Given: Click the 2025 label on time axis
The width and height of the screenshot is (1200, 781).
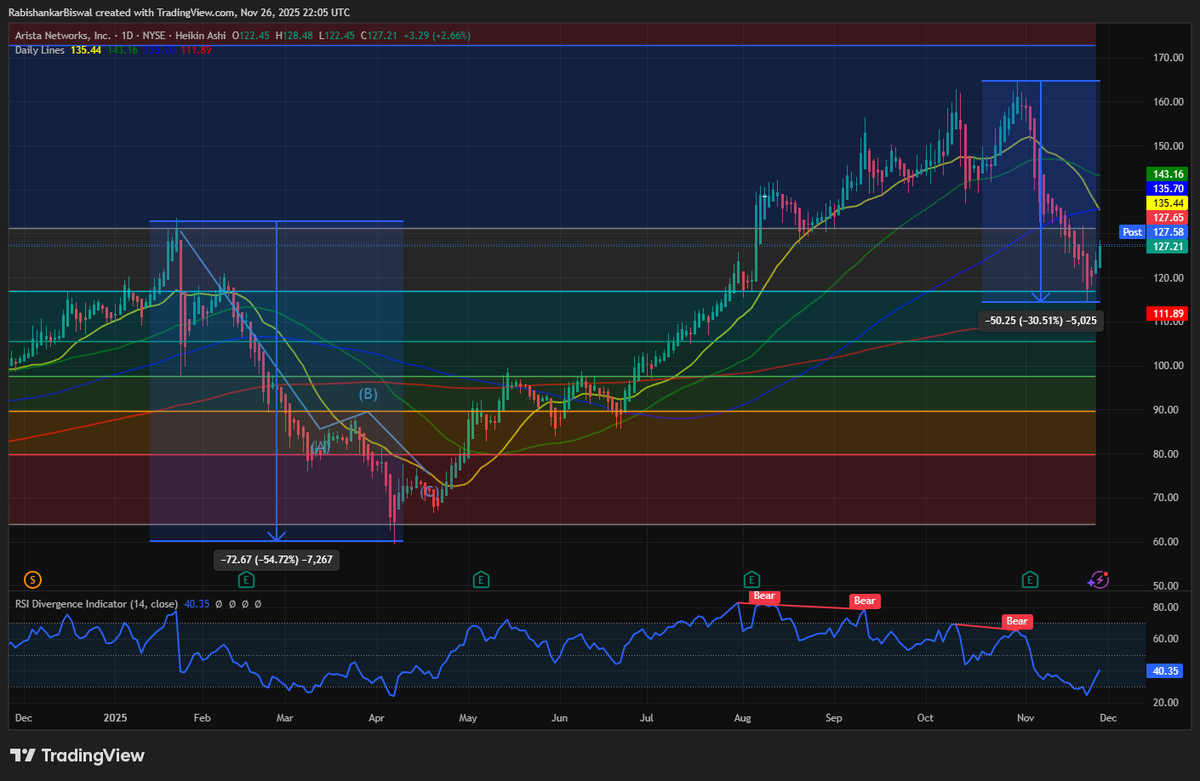Looking at the screenshot, I should pos(116,718).
